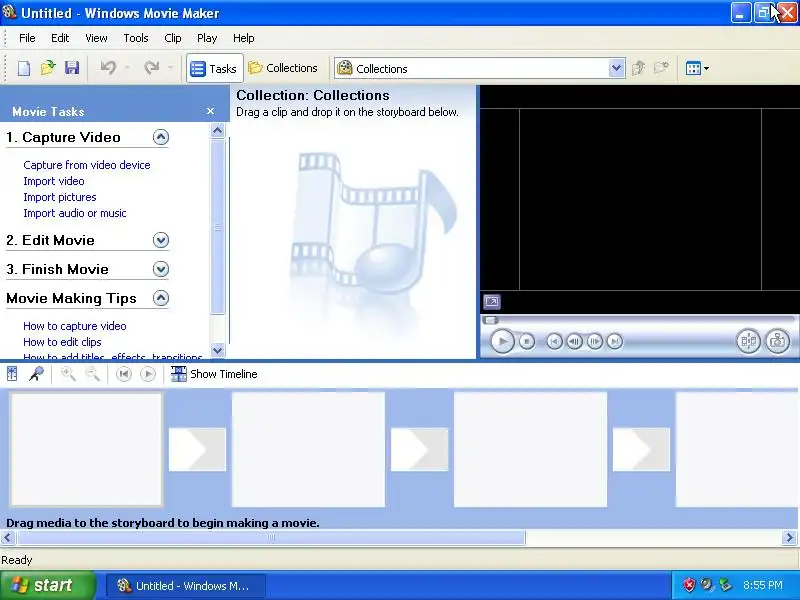Screen dimensions: 800x600
Task: Click the Import video link
Action: (54, 181)
